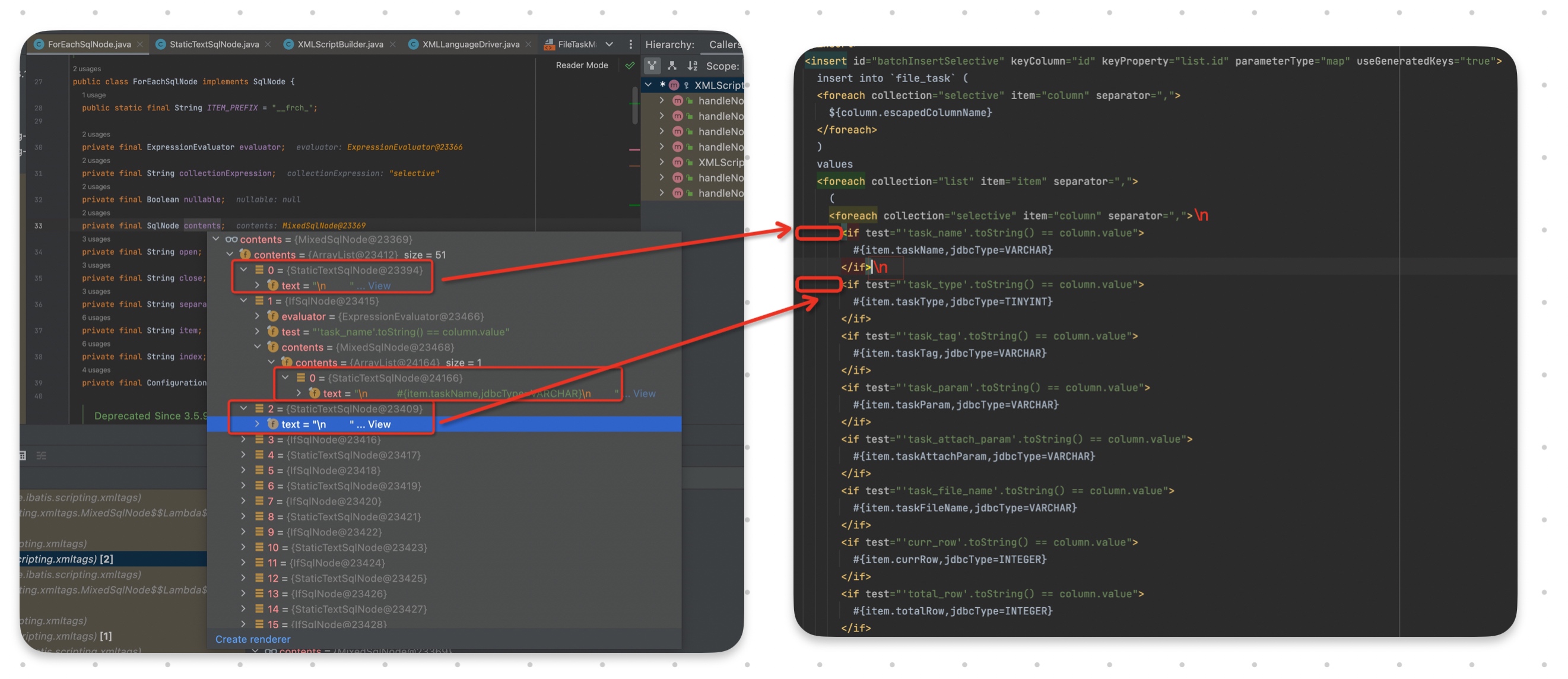This screenshot has width=1568, height=679.
Task: Click list icon of element 12 StaticTextSqlNode@23425
Action: click(x=259, y=579)
